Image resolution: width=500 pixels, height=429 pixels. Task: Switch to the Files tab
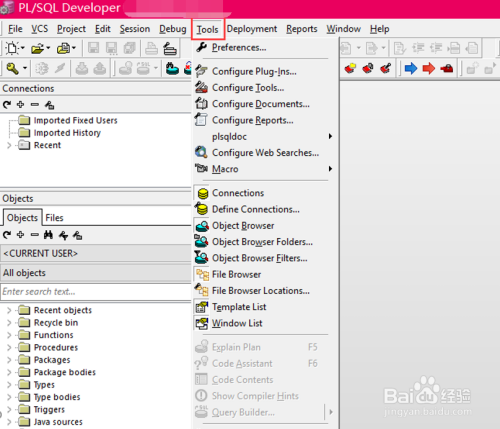pos(54,218)
